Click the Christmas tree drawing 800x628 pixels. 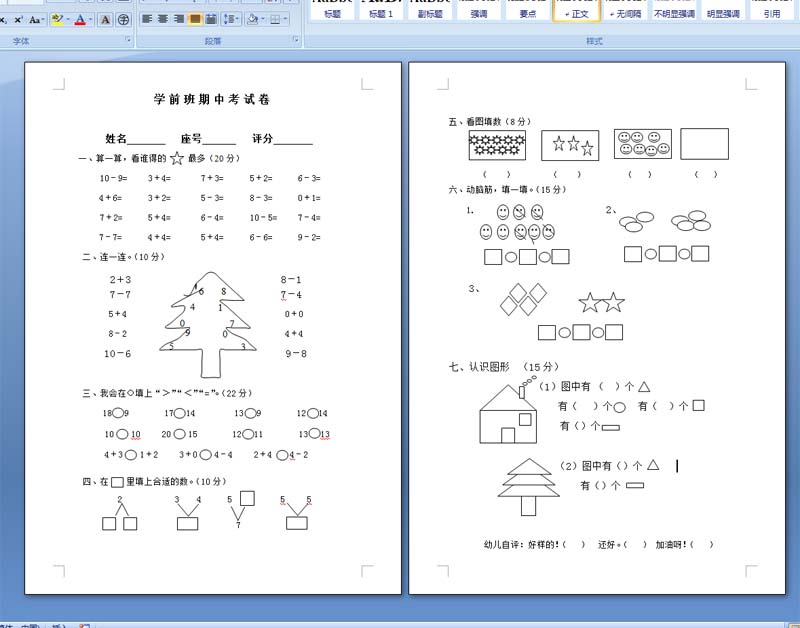coord(208,324)
